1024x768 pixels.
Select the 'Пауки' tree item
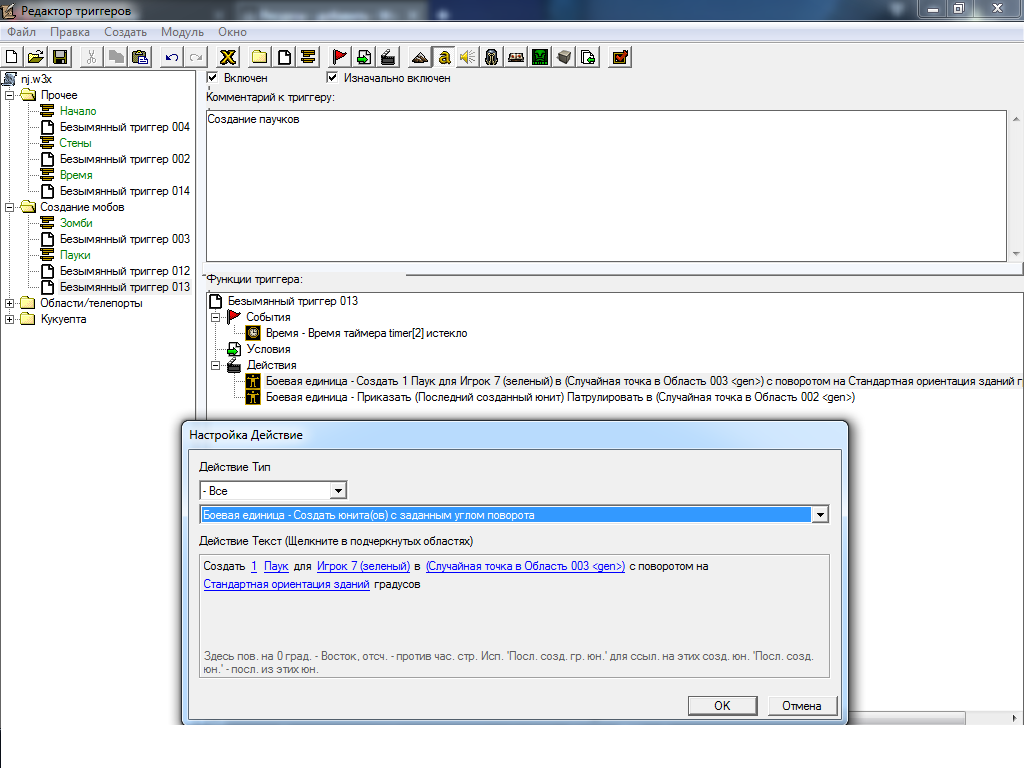coord(75,255)
